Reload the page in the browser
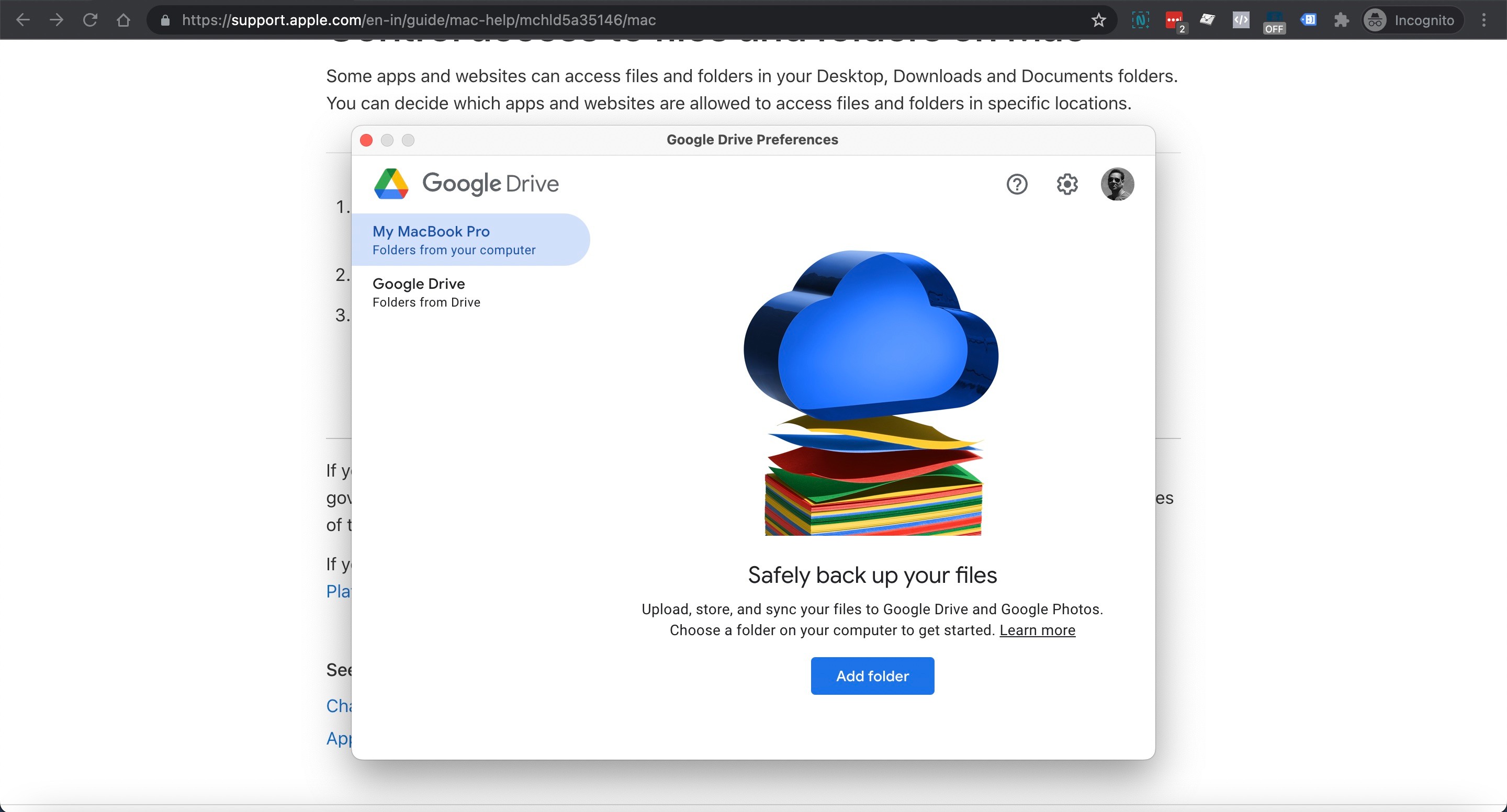Viewport: 1507px width, 812px height. click(x=90, y=20)
